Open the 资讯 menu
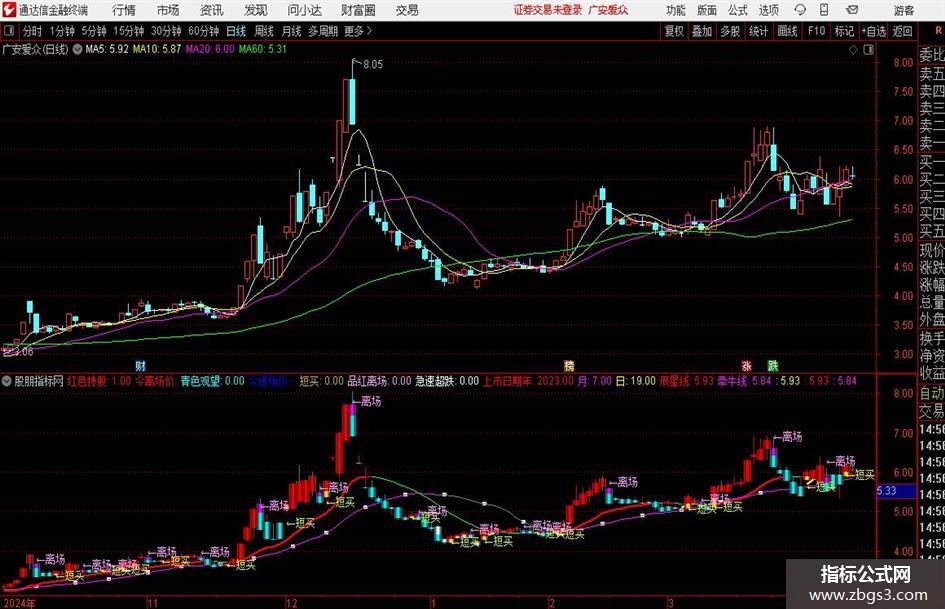The width and height of the screenshot is (945, 609). [x=212, y=10]
